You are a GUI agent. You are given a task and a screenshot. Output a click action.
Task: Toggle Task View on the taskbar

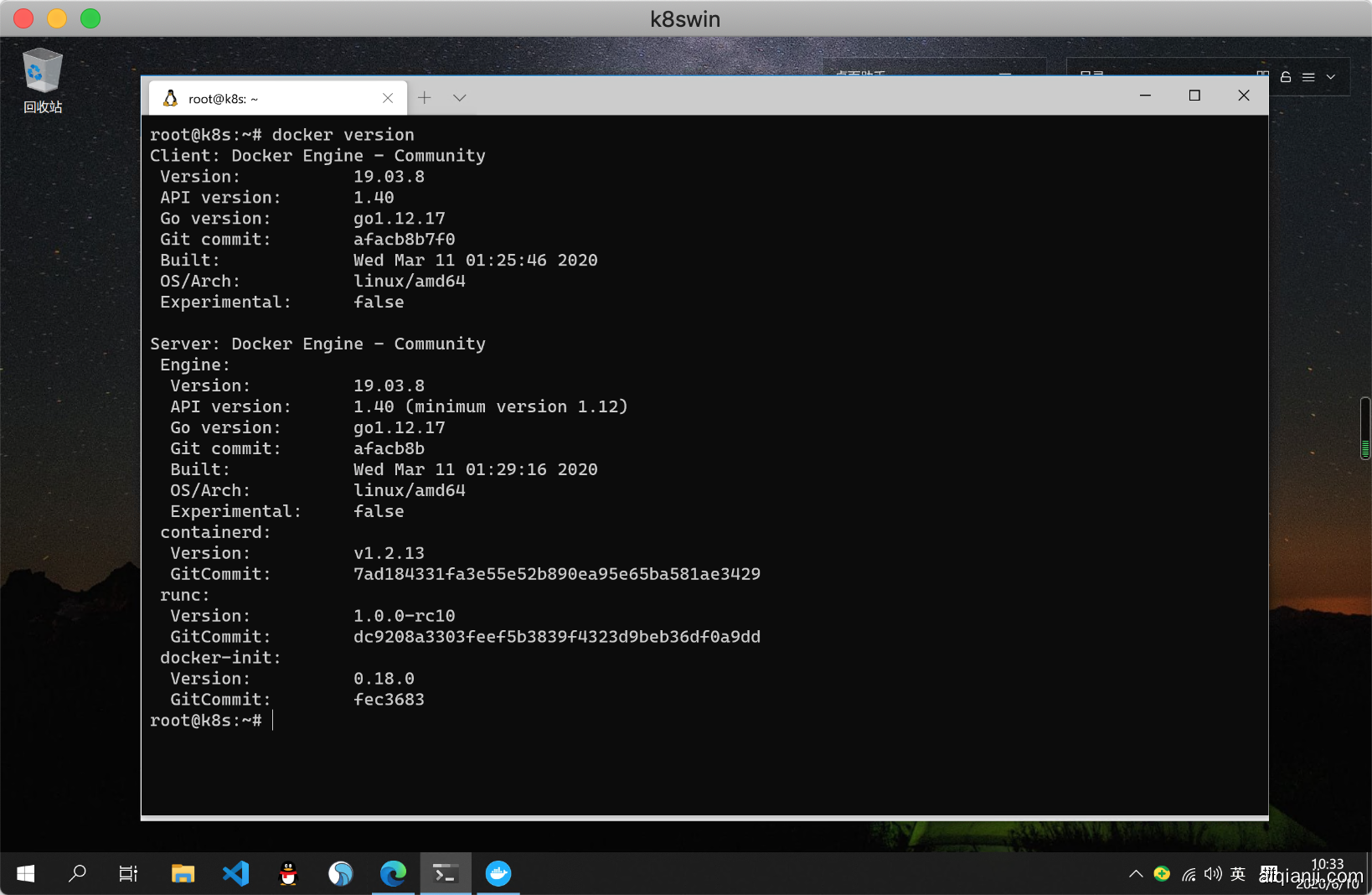point(127,874)
